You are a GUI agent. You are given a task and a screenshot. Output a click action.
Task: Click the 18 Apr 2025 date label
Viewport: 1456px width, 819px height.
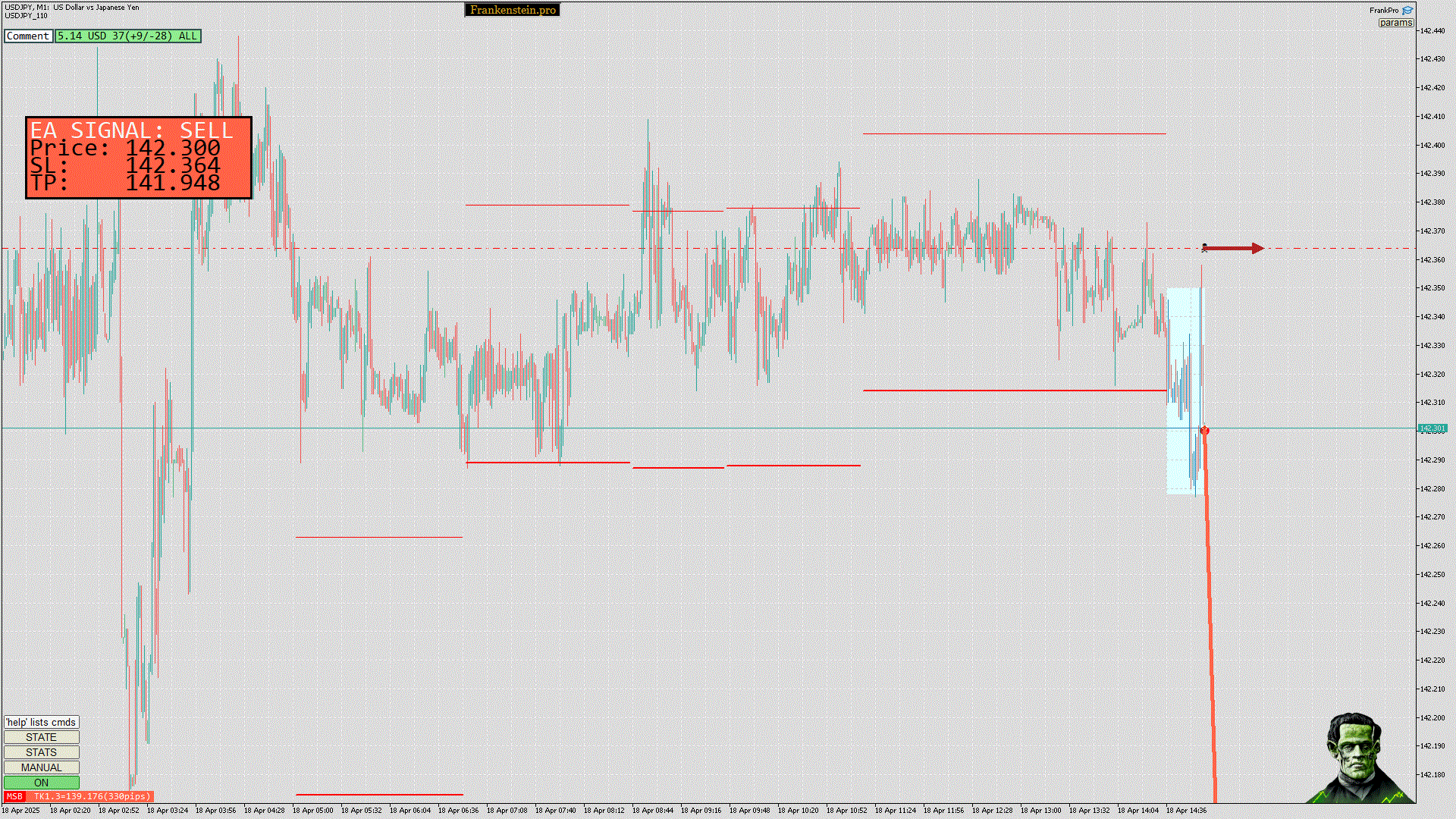pos(21,810)
